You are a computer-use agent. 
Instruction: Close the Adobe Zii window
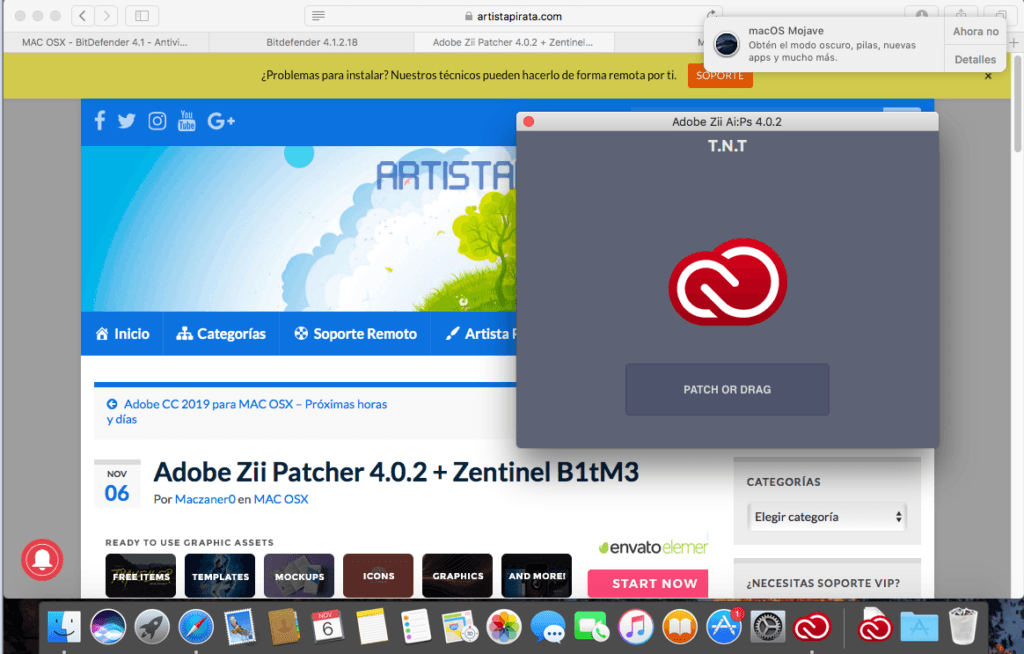pyautogui.click(x=529, y=122)
